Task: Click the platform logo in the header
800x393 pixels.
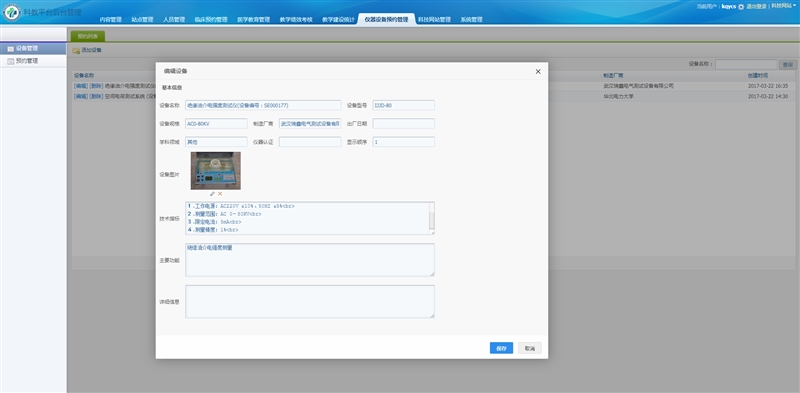Action: coord(11,12)
